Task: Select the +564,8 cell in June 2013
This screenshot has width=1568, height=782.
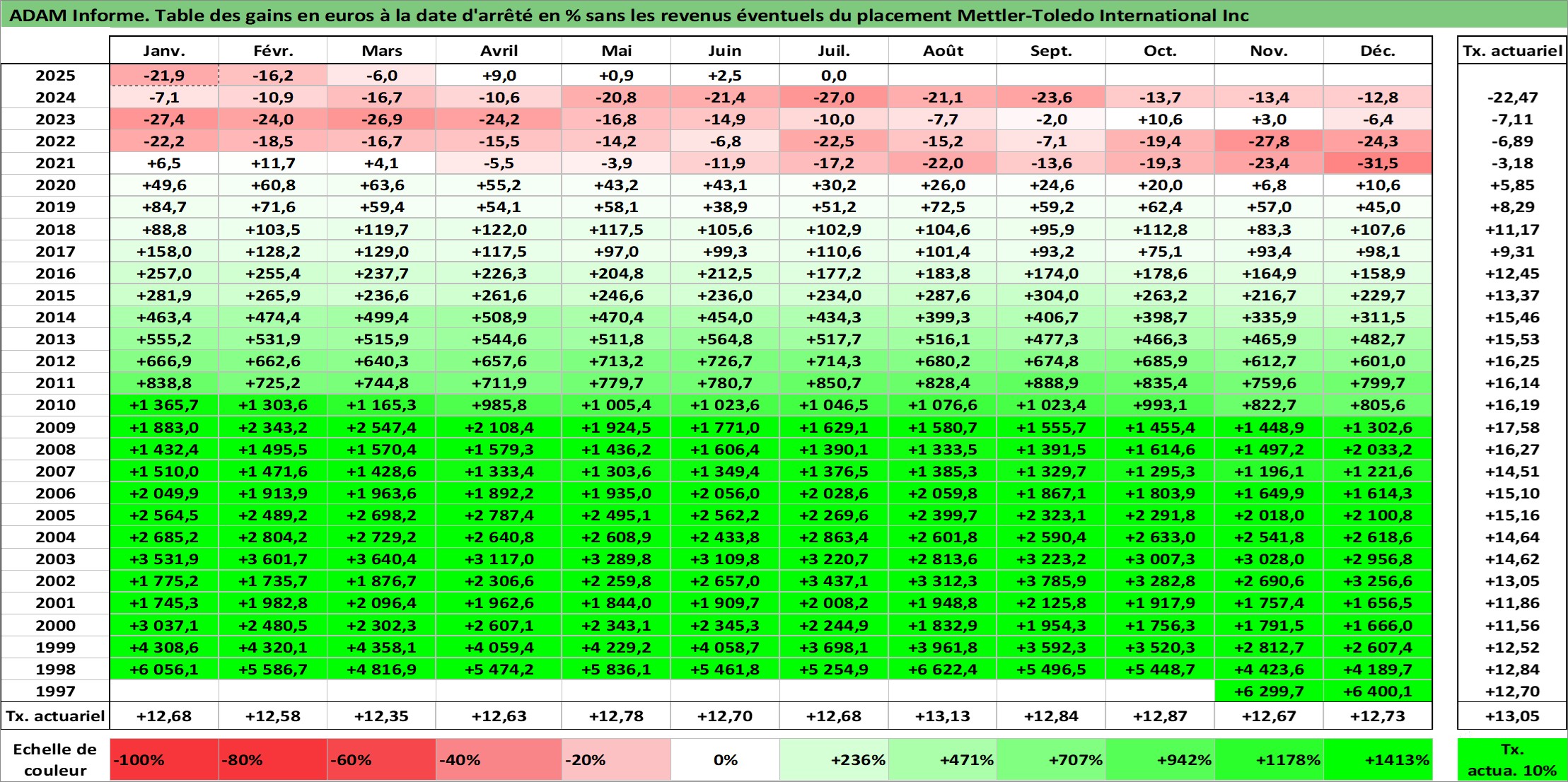Action: pyautogui.click(x=725, y=339)
